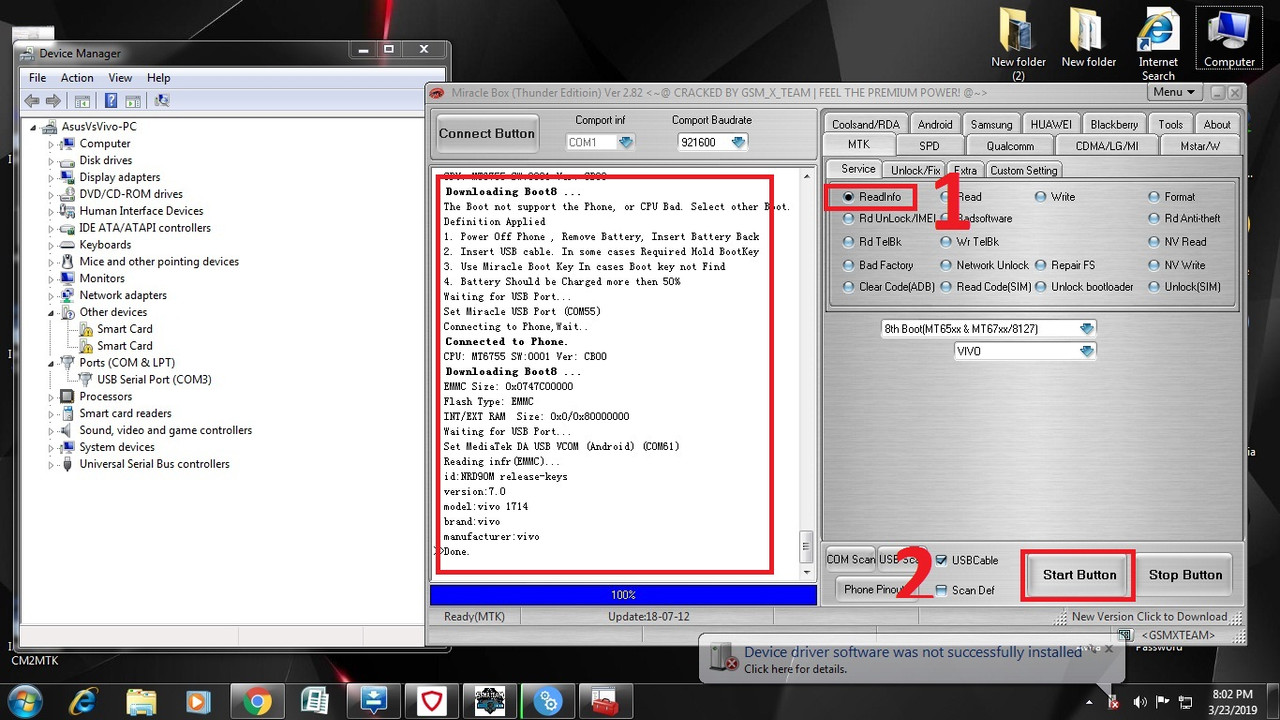The width and height of the screenshot is (1280, 720).
Task: Select the DVD/CD-ROM drives device icon
Action: [67, 194]
